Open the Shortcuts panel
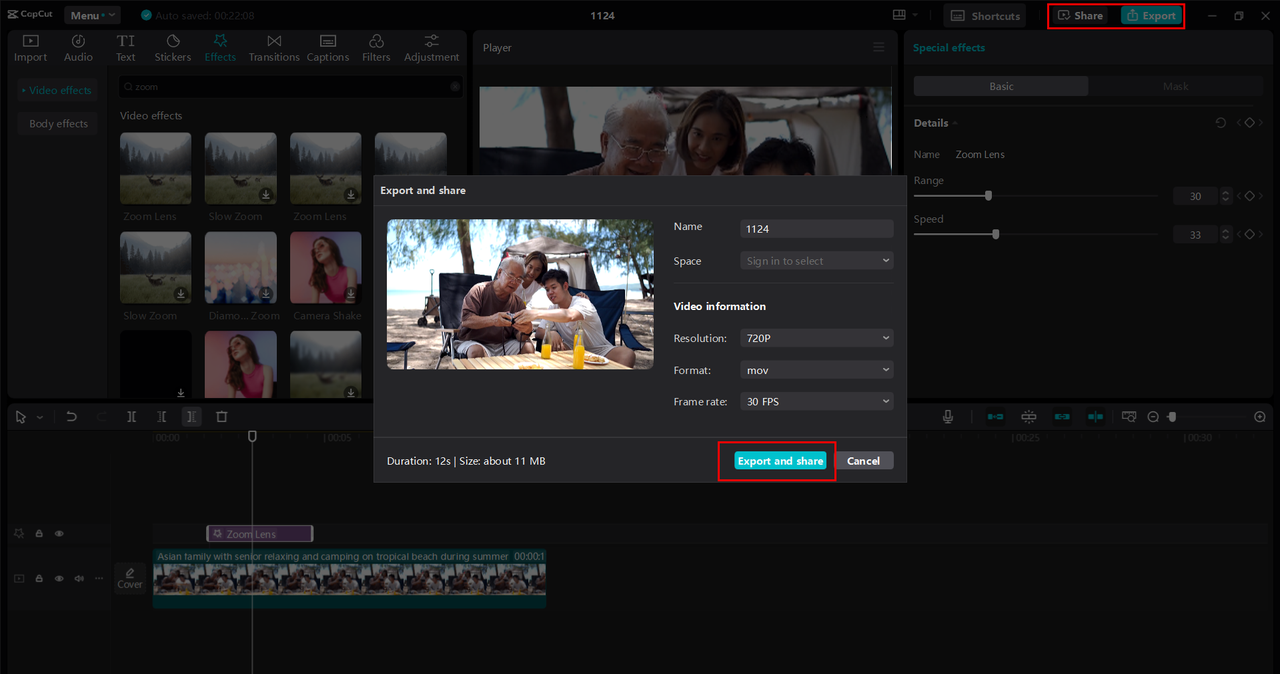This screenshot has width=1280, height=674. pyautogui.click(x=985, y=16)
